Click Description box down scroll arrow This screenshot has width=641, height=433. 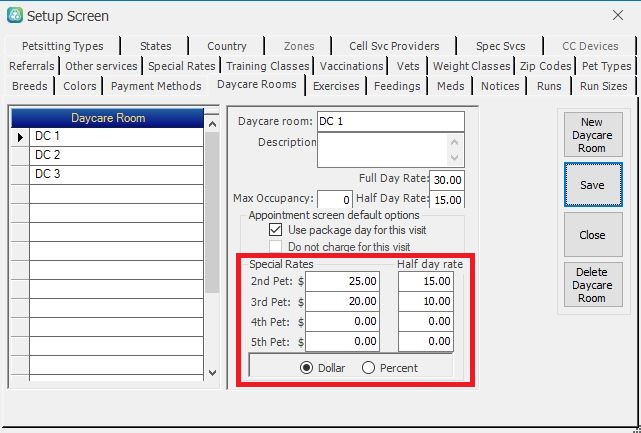point(456,159)
